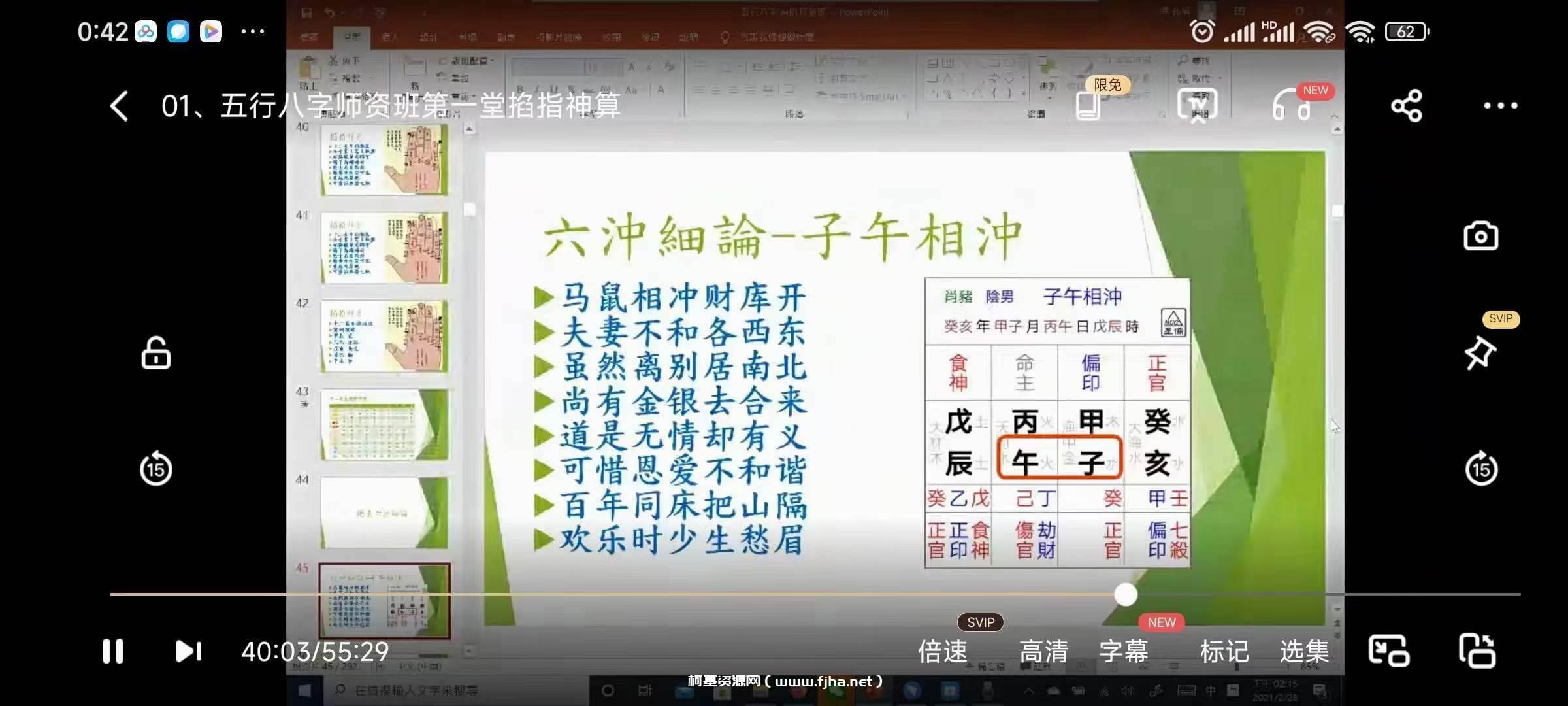Tap the battery indicator showing 62
Screen dimensions: 1568x706
tap(1408, 31)
